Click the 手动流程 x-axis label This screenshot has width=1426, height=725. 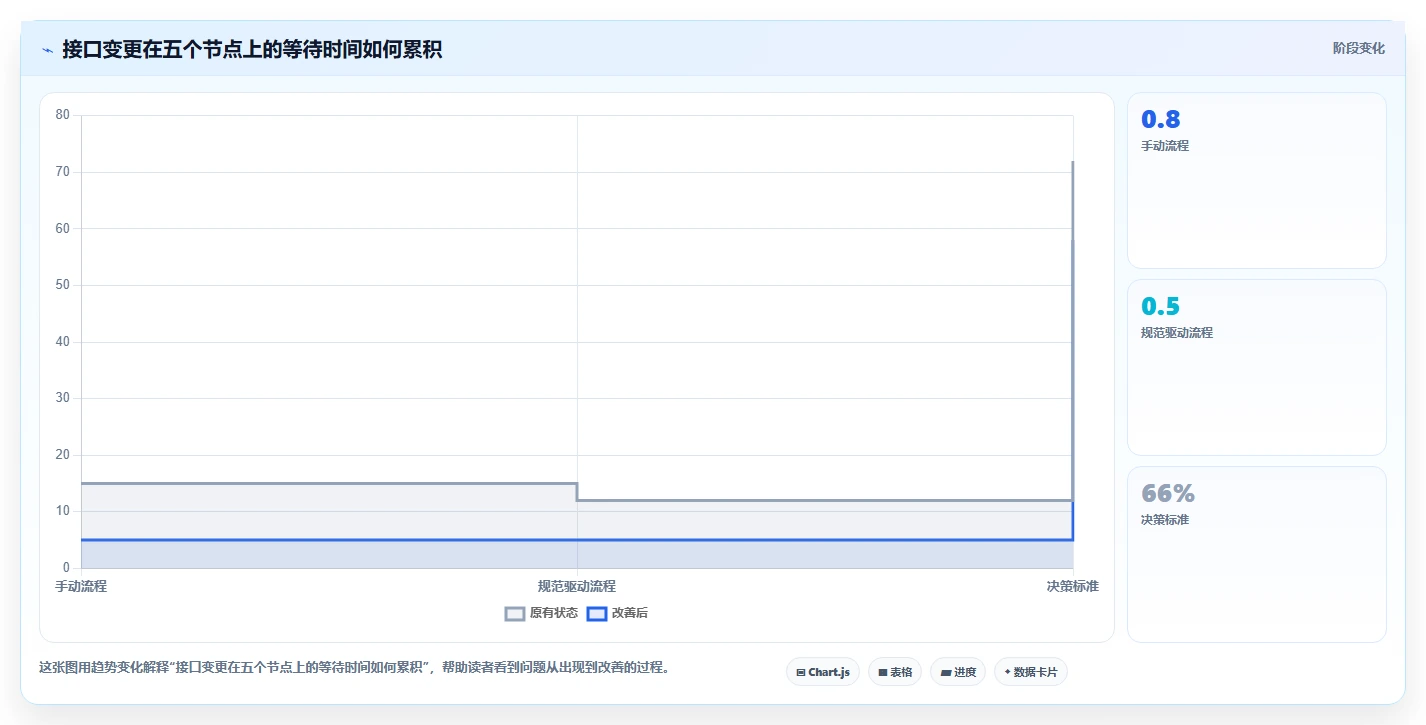[x=81, y=586]
